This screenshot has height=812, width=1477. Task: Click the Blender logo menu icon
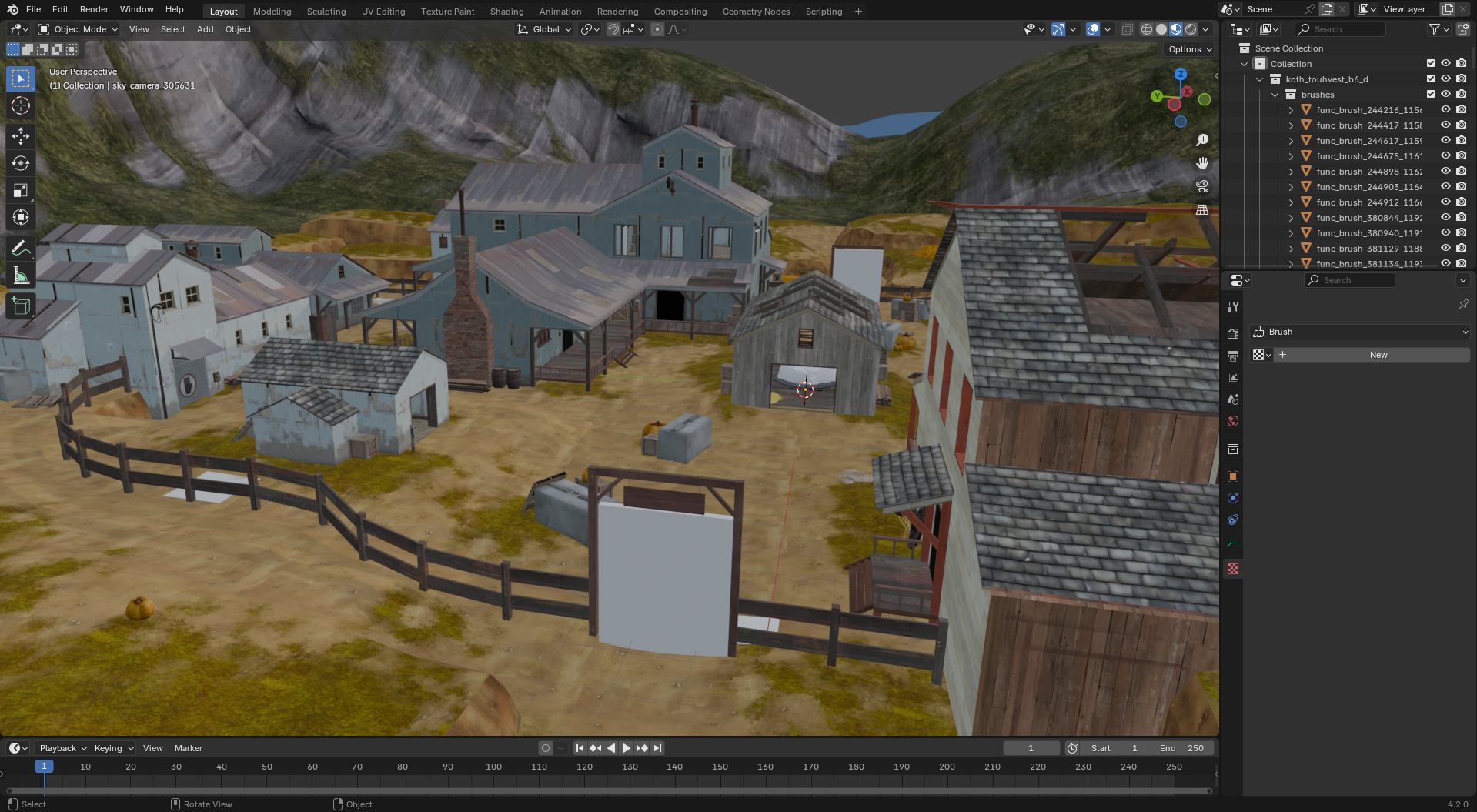[12, 9]
